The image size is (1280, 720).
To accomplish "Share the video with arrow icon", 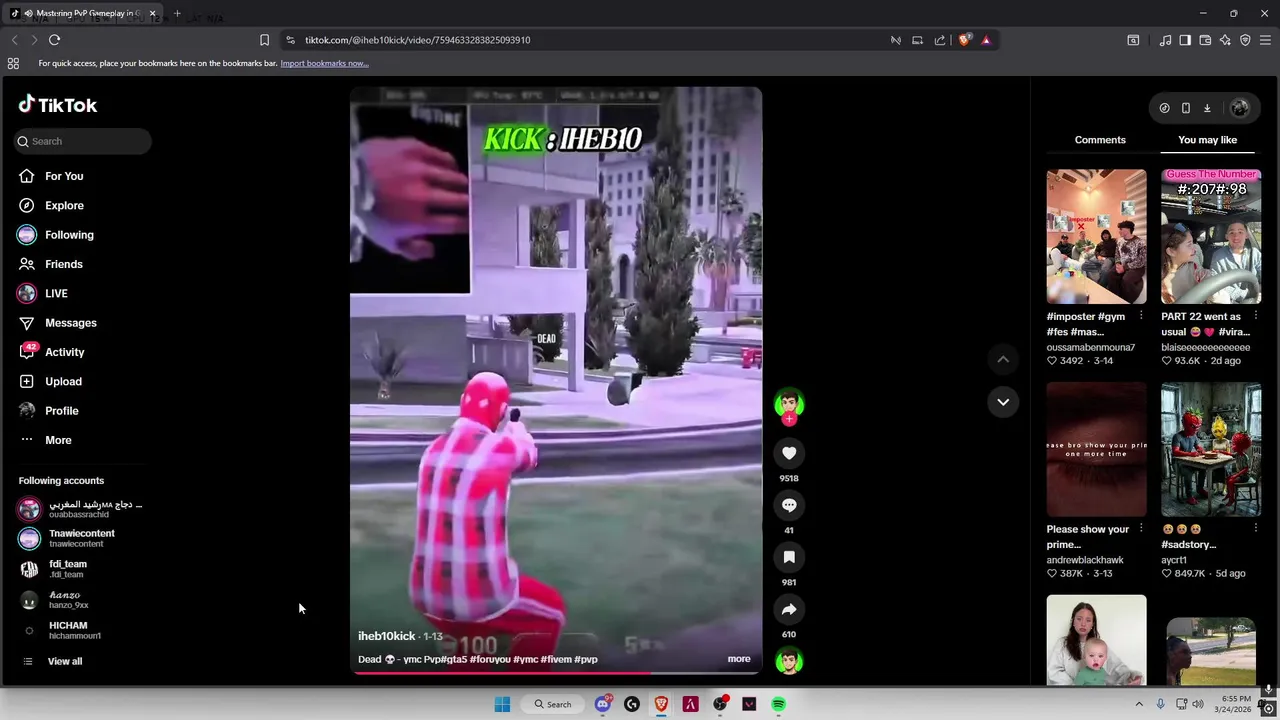I will pyautogui.click(x=789, y=609).
